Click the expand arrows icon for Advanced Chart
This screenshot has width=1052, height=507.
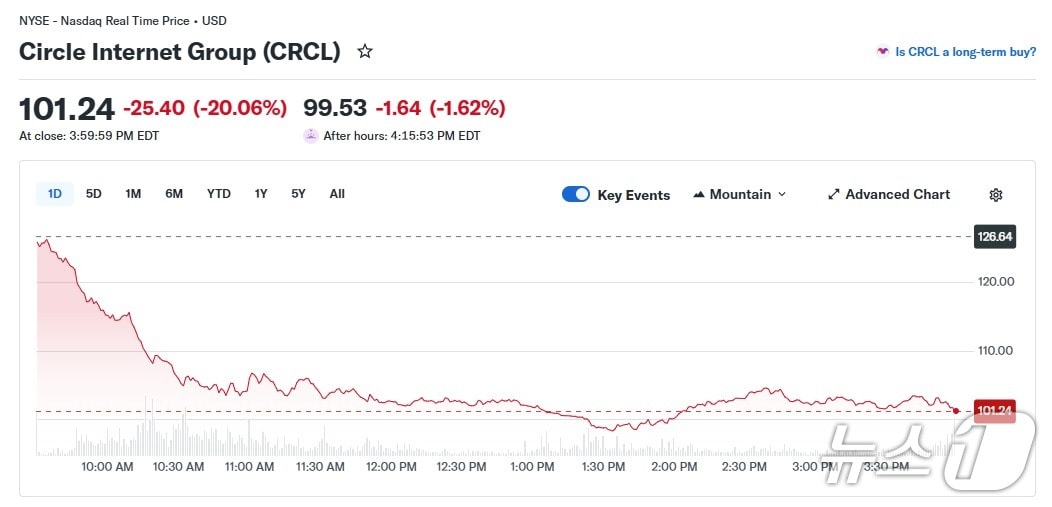(x=834, y=195)
